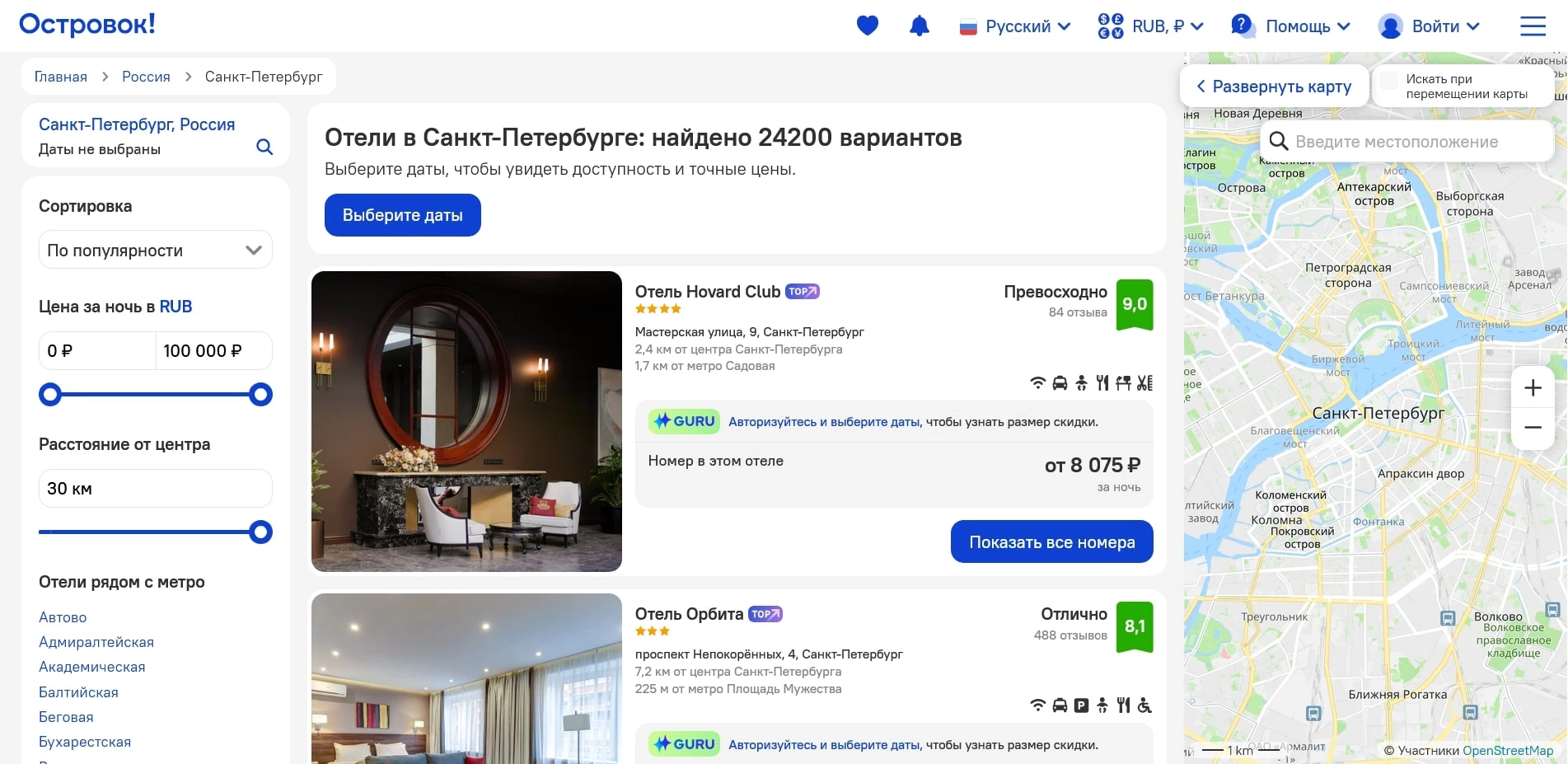Click the kids amenity icon on Hovard Club
1568x764 pixels.
pos(1080,382)
